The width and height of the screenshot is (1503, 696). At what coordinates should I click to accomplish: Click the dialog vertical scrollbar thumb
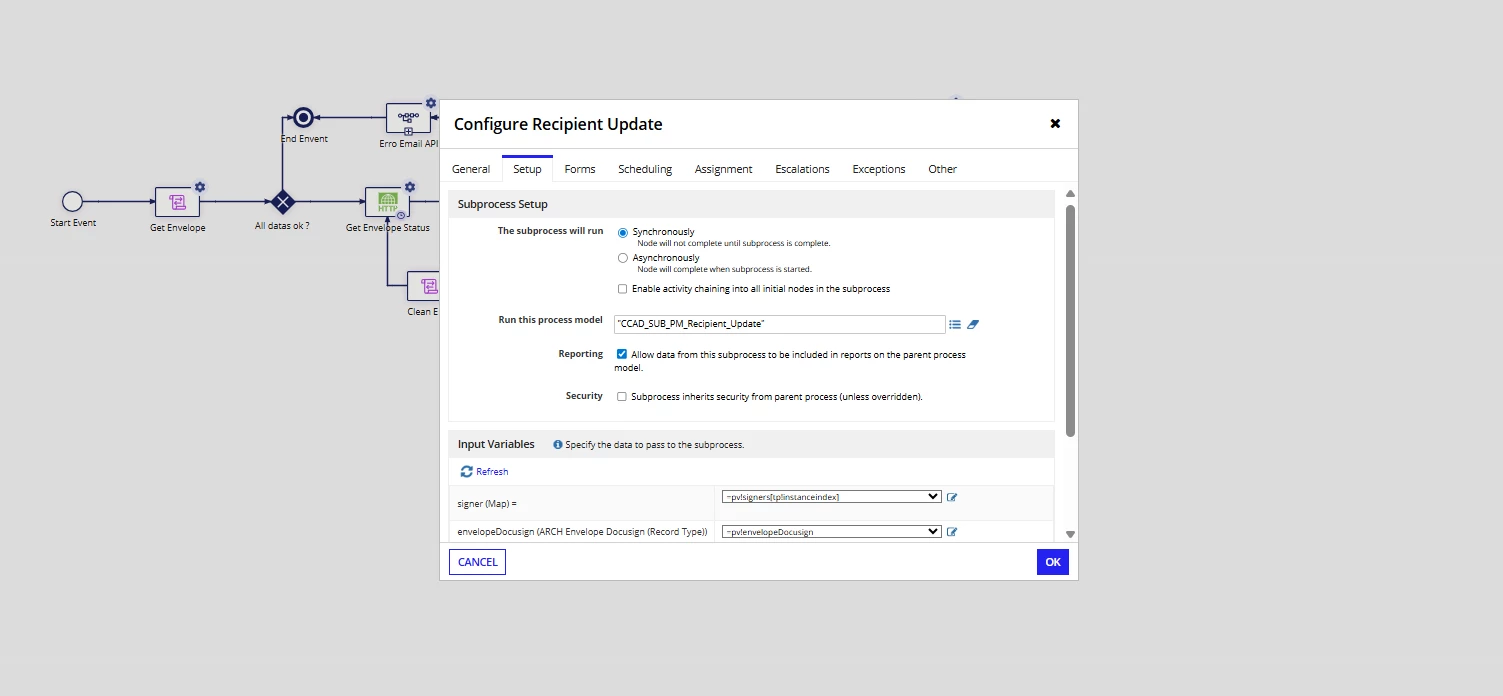tap(1070, 320)
